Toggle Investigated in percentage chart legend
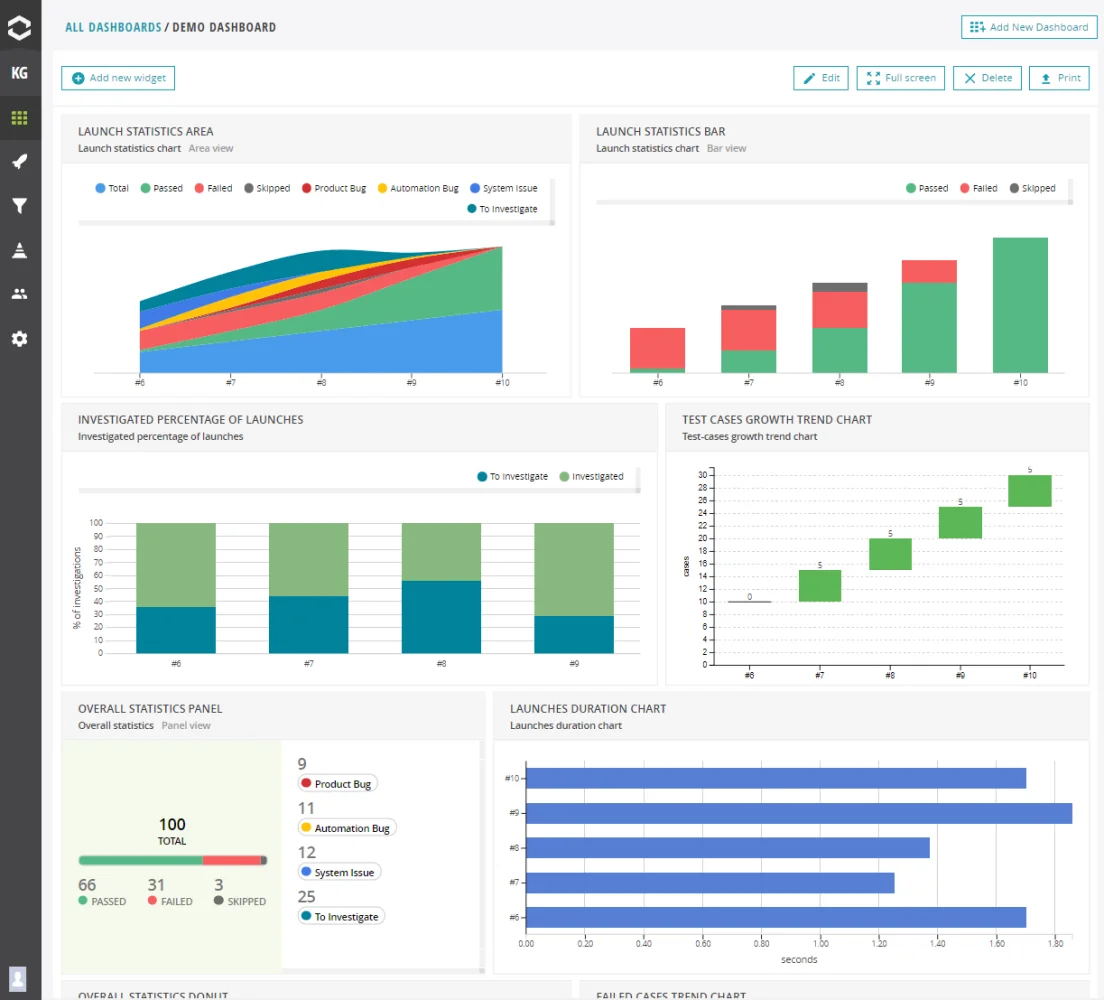 pos(591,476)
